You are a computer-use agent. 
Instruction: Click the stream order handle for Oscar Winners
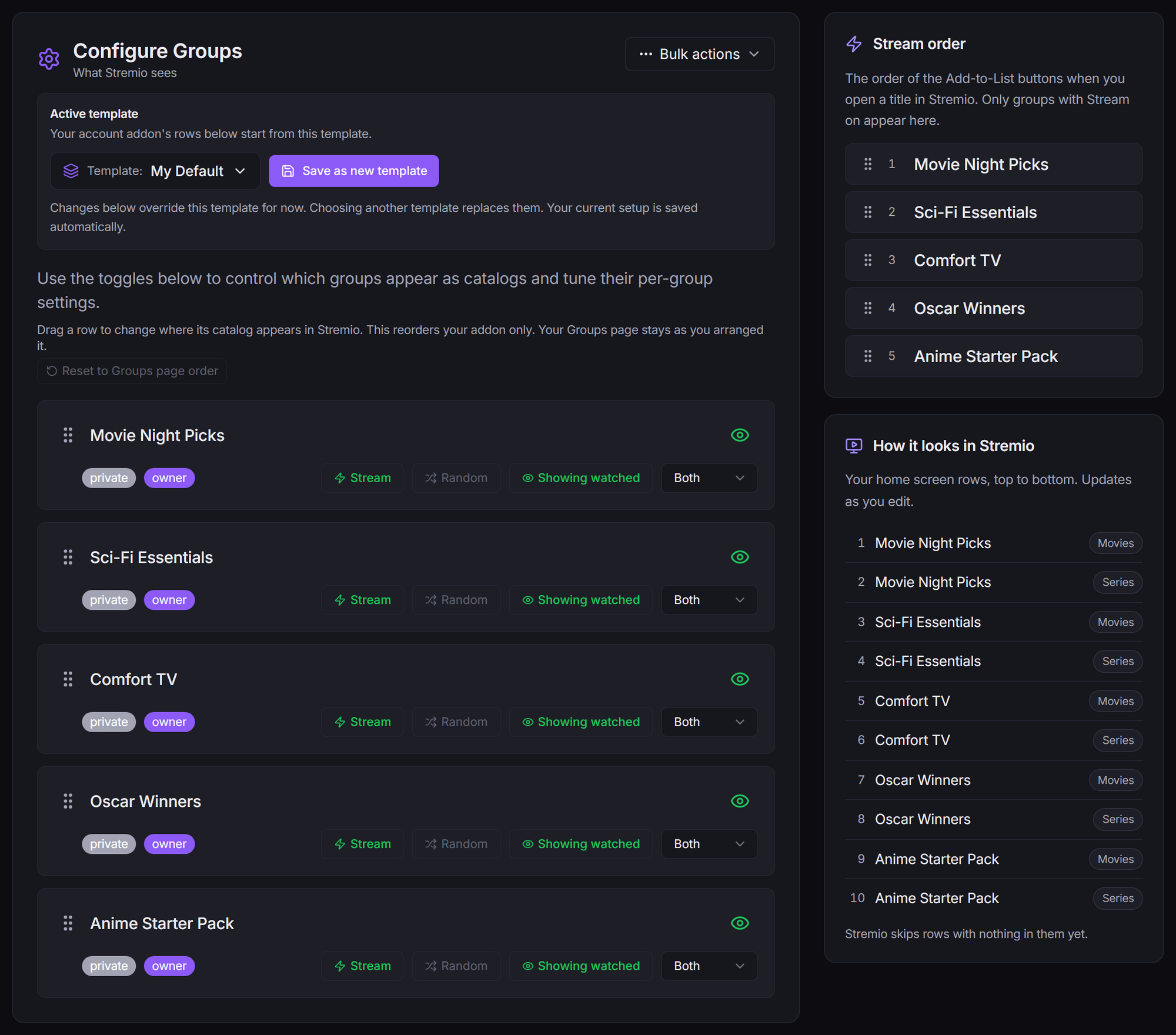coord(868,308)
